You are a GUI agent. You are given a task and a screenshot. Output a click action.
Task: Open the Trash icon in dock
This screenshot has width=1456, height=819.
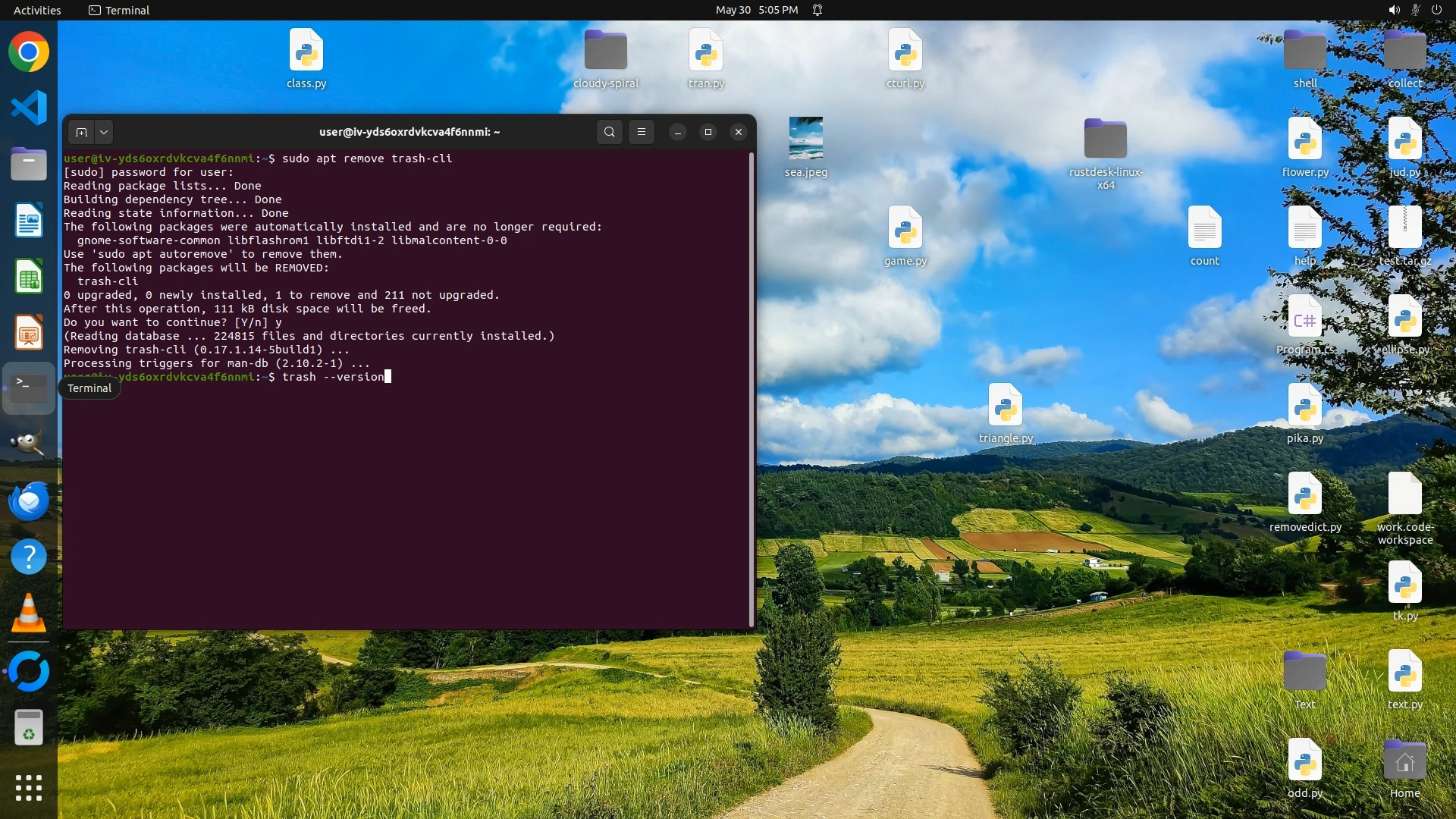coord(29,728)
